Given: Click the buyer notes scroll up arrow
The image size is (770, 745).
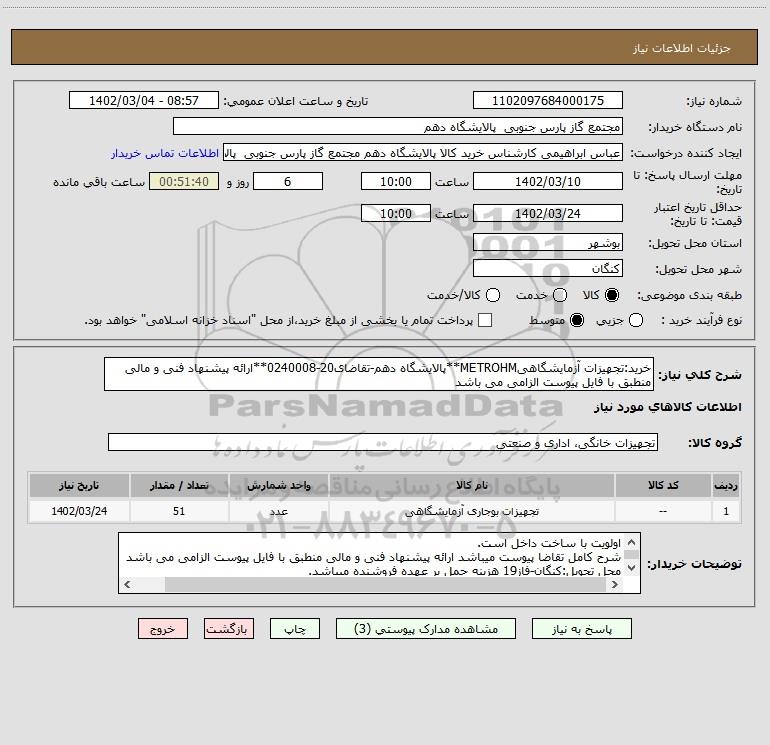Looking at the screenshot, I should pyautogui.click(x=632, y=542).
